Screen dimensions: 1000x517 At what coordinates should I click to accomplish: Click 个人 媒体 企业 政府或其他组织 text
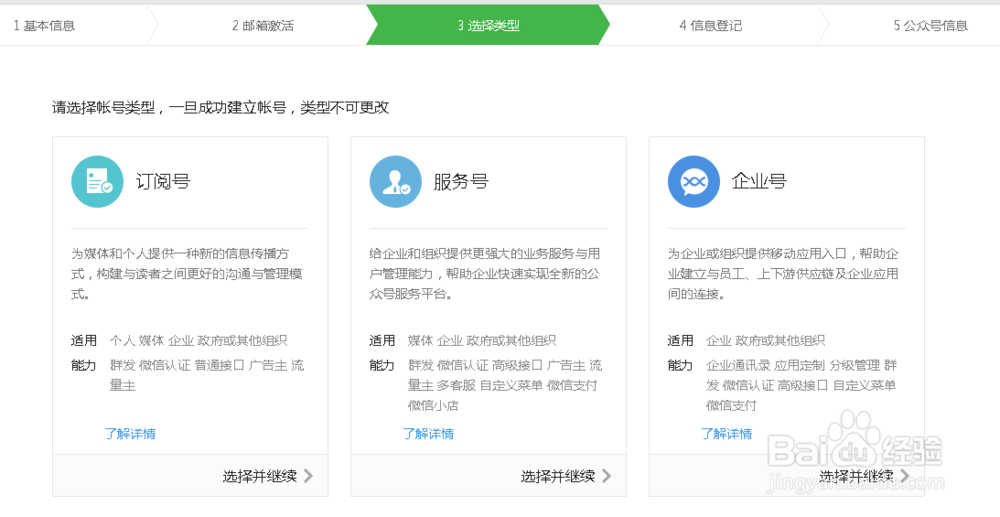tap(198, 340)
